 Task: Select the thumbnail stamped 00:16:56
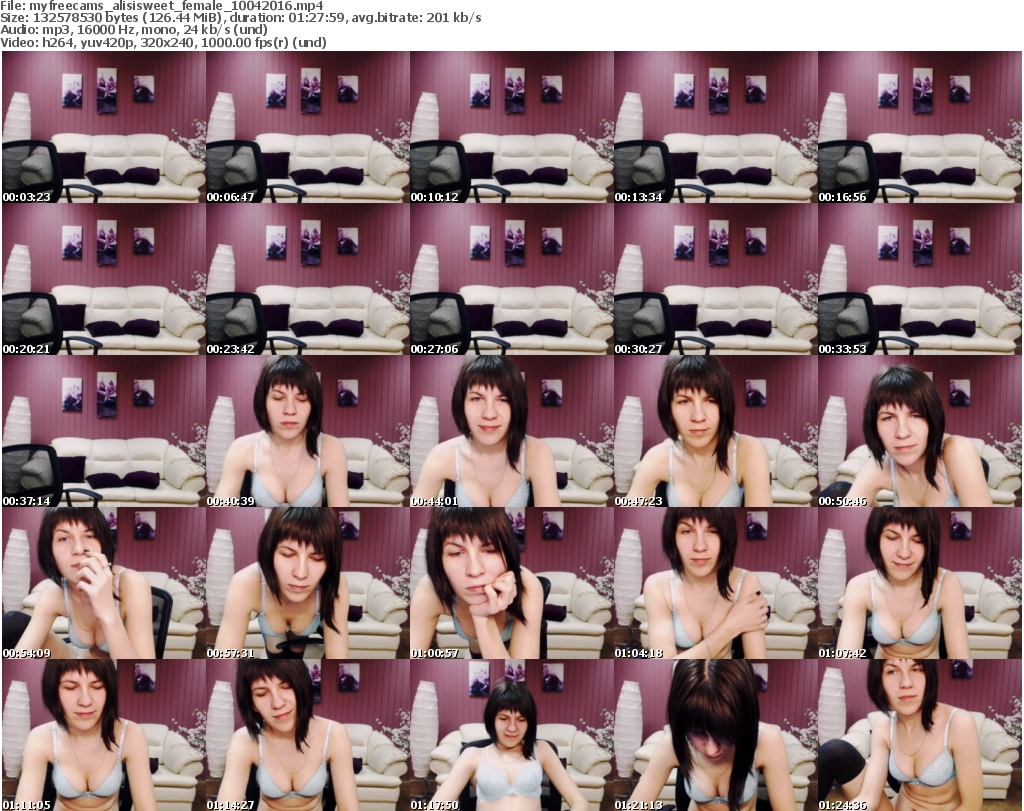click(x=920, y=127)
